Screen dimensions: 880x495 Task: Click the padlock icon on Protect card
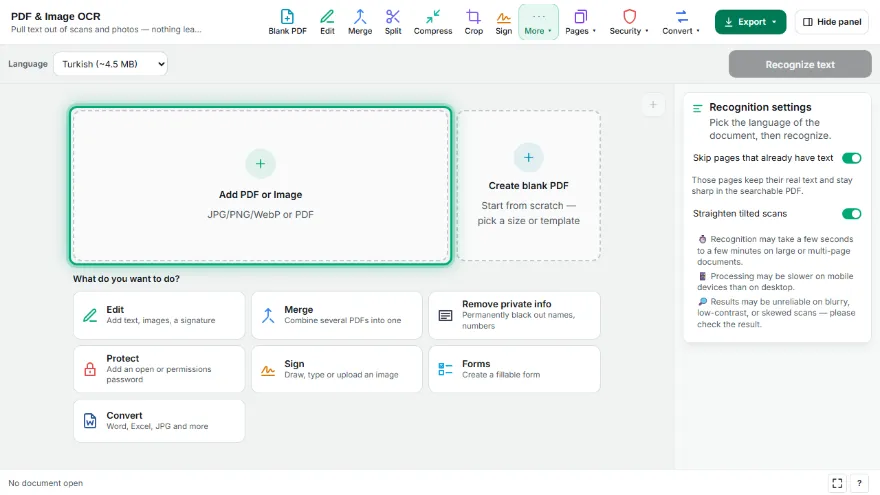tap(90, 369)
